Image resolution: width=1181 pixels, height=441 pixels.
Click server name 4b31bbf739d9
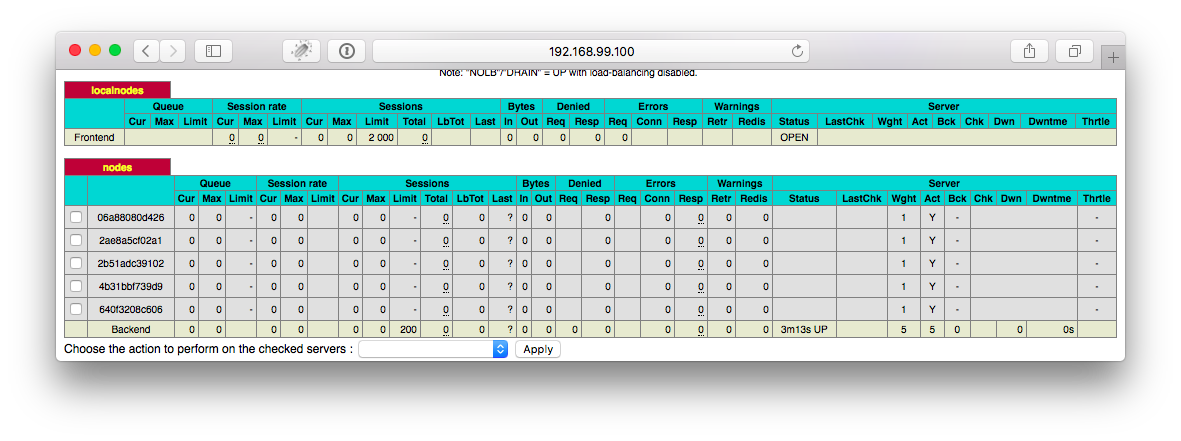pyautogui.click(x=131, y=286)
